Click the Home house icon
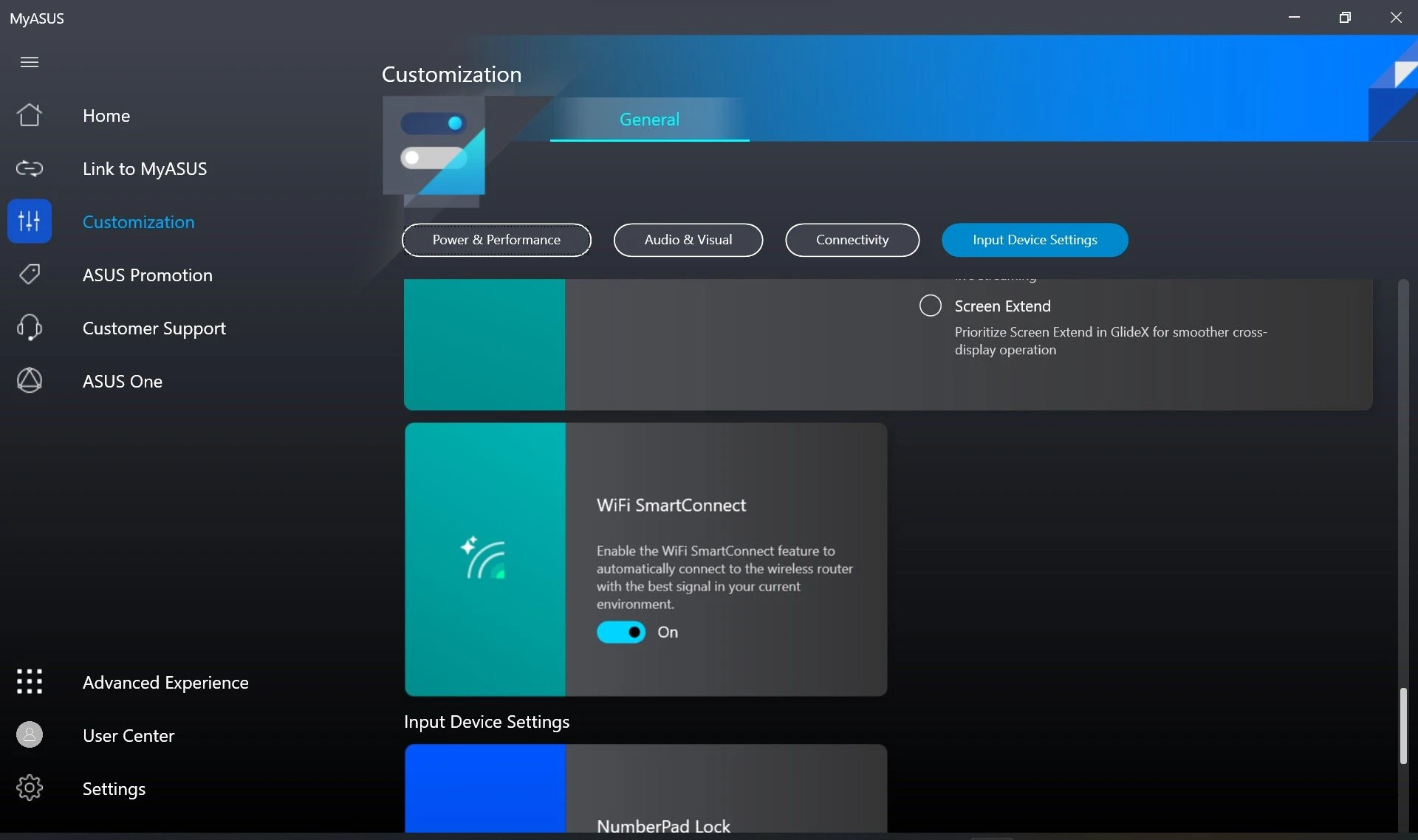Screen dimensions: 1418x840 tap(30, 115)
